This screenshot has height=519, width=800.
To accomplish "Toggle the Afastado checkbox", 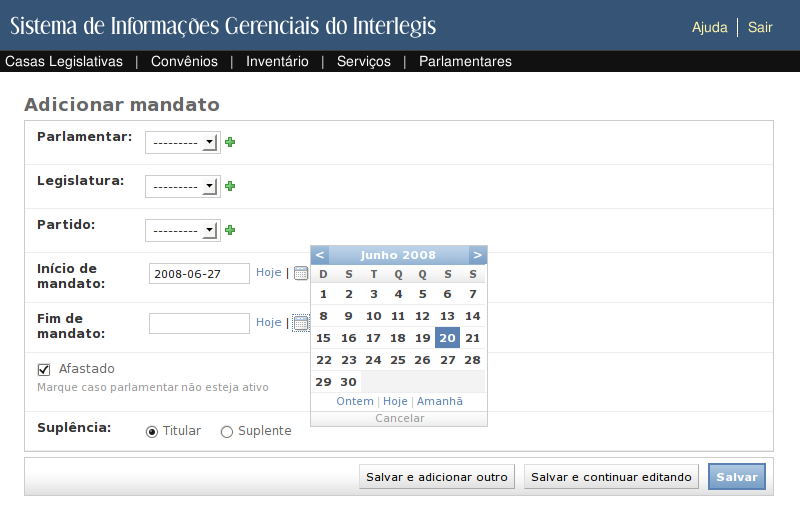I will (x=44, y=369).
